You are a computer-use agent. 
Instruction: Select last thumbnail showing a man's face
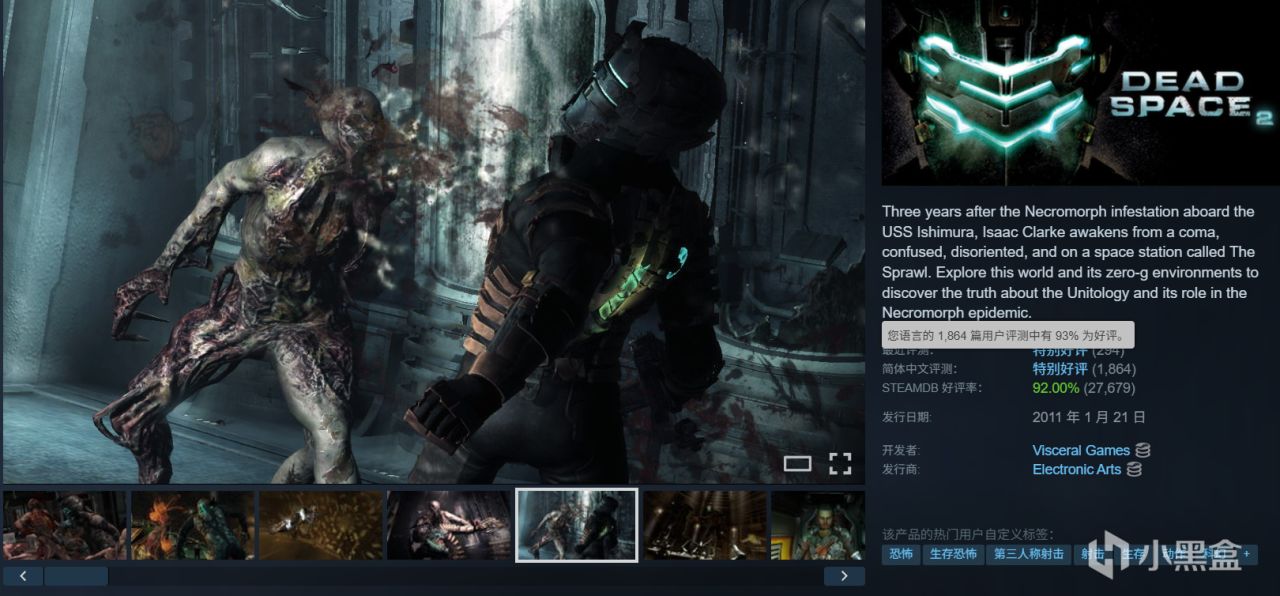click(x=818, y=525)
